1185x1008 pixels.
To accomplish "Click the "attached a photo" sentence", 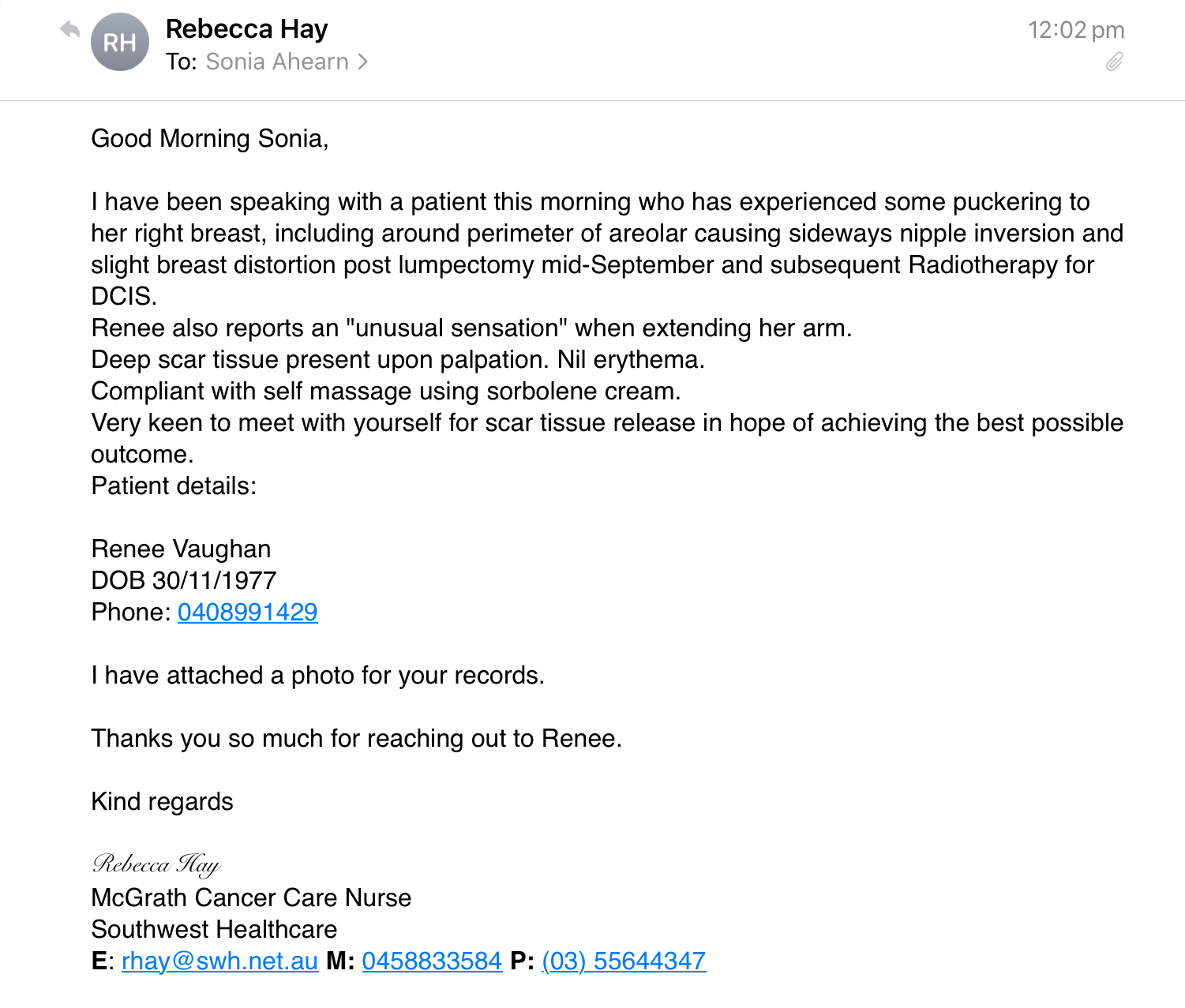I will coord(317,675).
